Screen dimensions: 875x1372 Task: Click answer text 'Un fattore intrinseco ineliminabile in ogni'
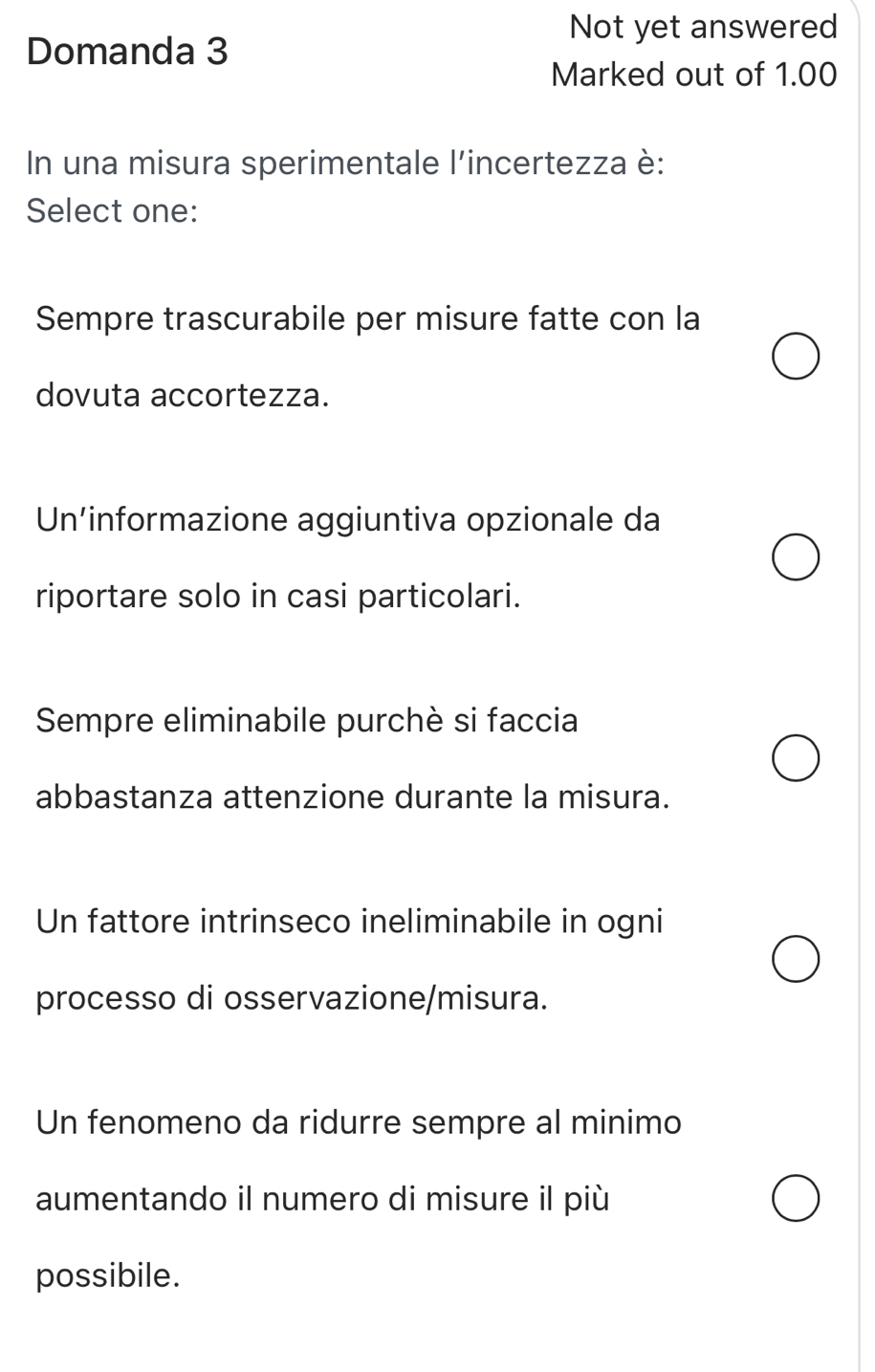coord(349,921)
